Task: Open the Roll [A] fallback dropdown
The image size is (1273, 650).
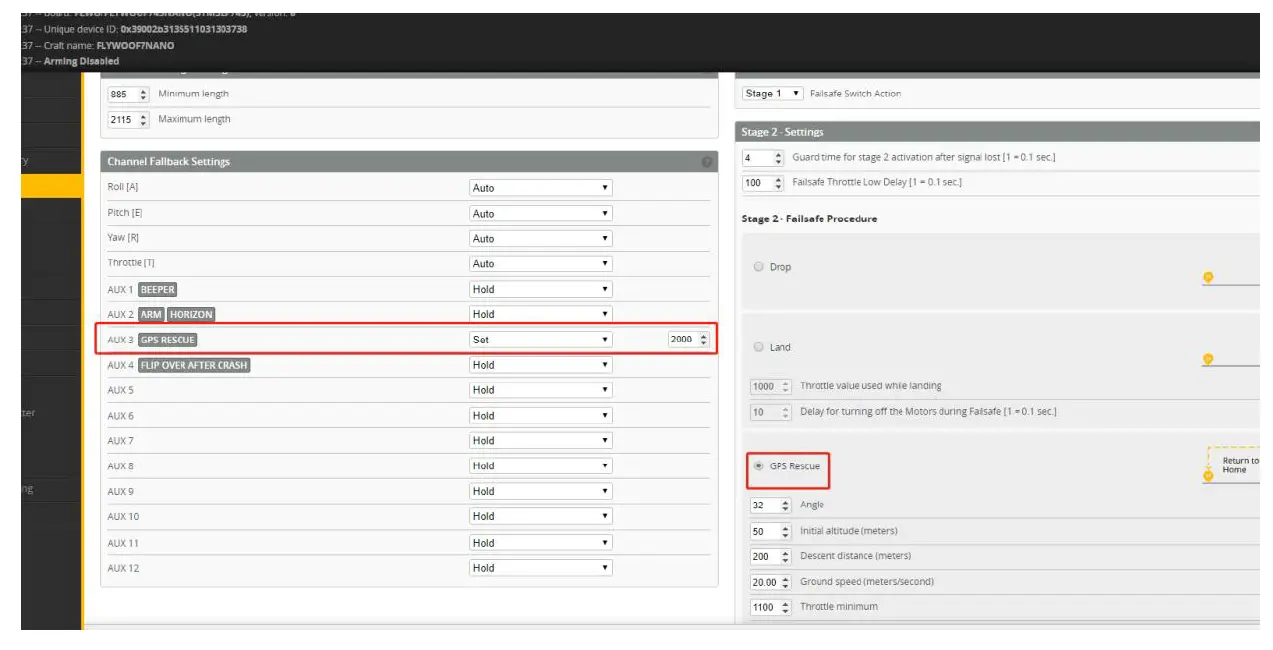Action: [540, 188]
